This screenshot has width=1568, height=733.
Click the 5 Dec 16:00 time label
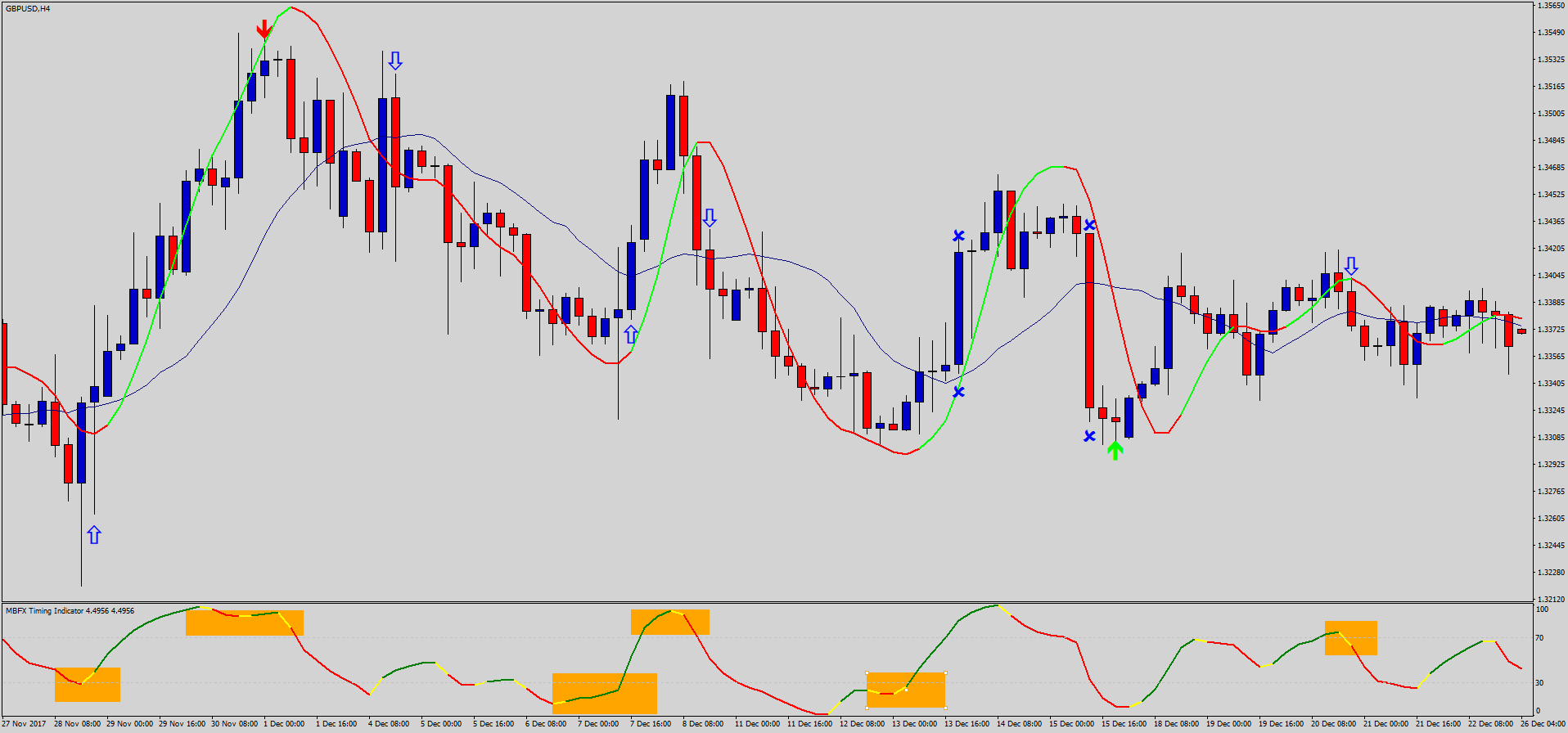coord(493,724)
